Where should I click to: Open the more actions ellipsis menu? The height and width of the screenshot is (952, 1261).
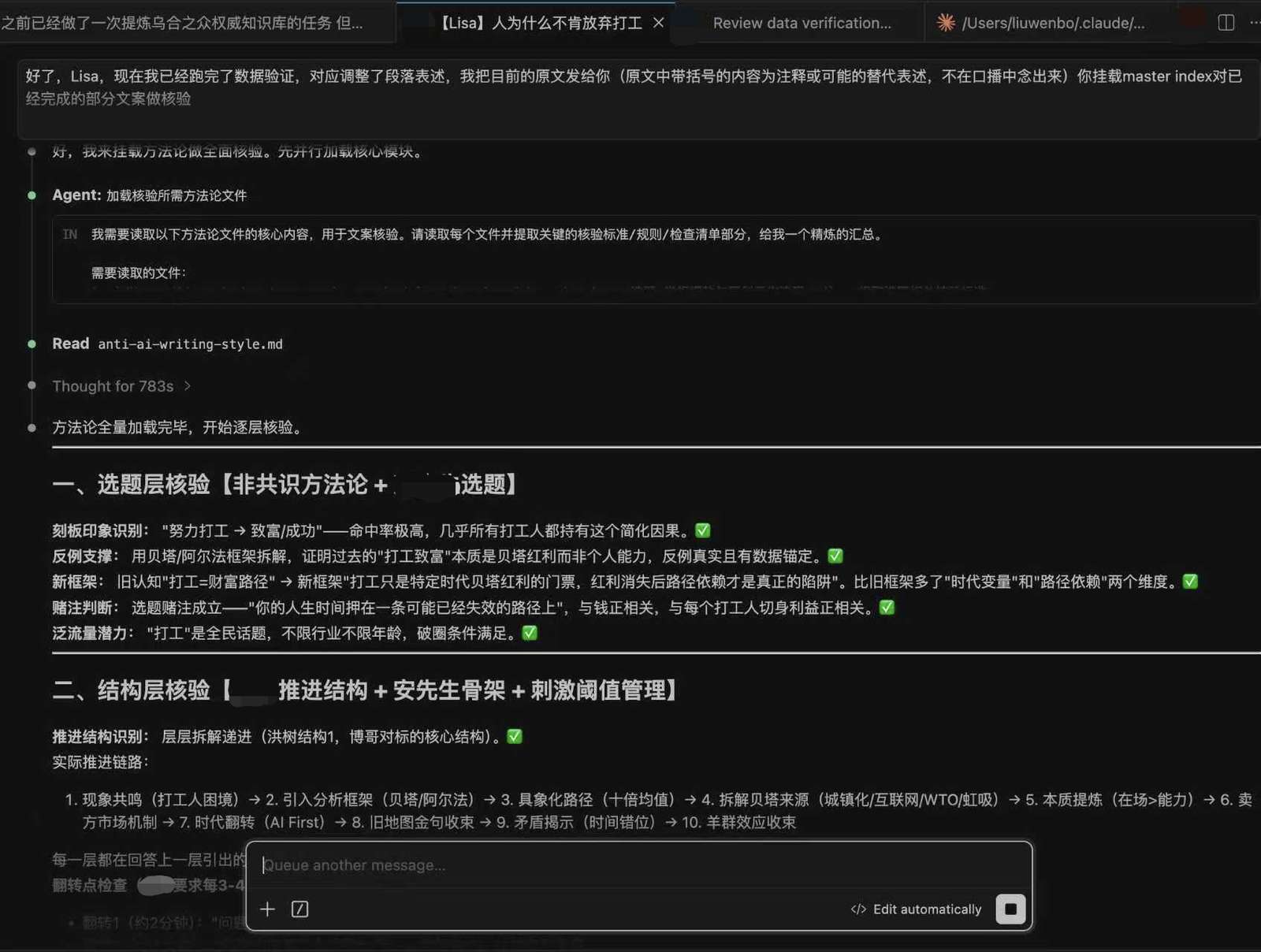coord(1255,23)
